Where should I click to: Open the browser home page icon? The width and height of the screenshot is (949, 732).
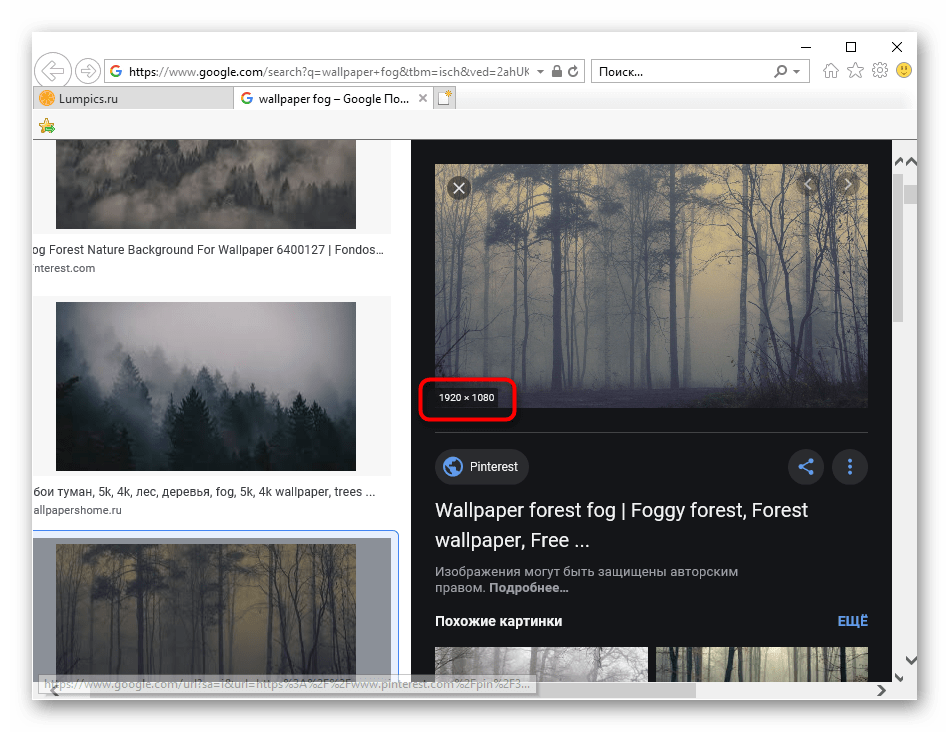coord(830,71)
